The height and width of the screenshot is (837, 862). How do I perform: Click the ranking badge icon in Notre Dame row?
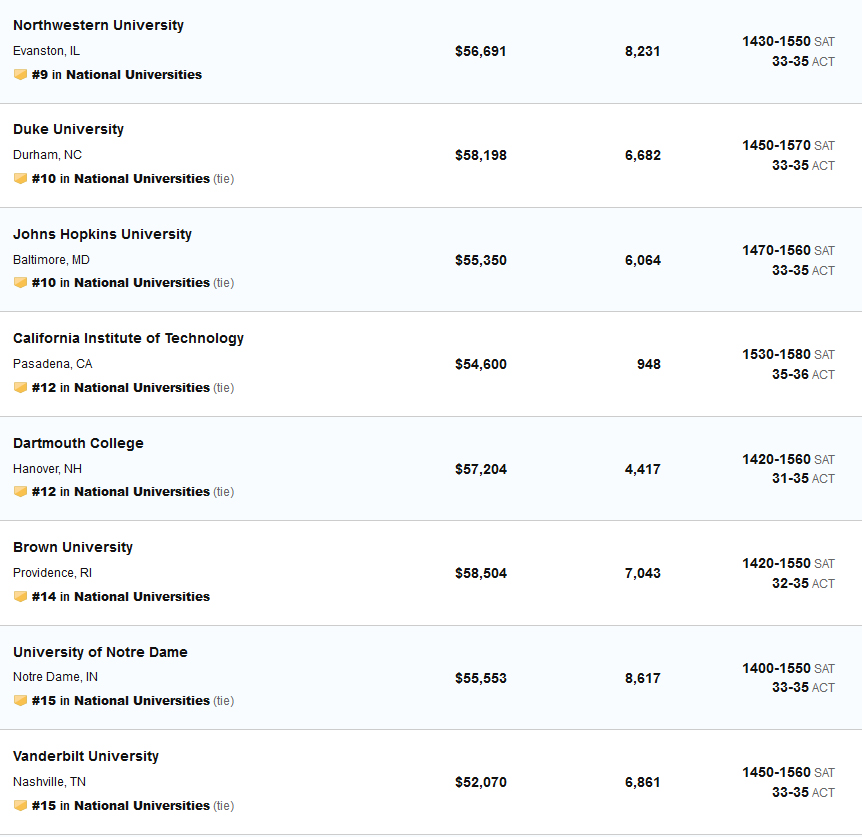[x=20, y=701]
